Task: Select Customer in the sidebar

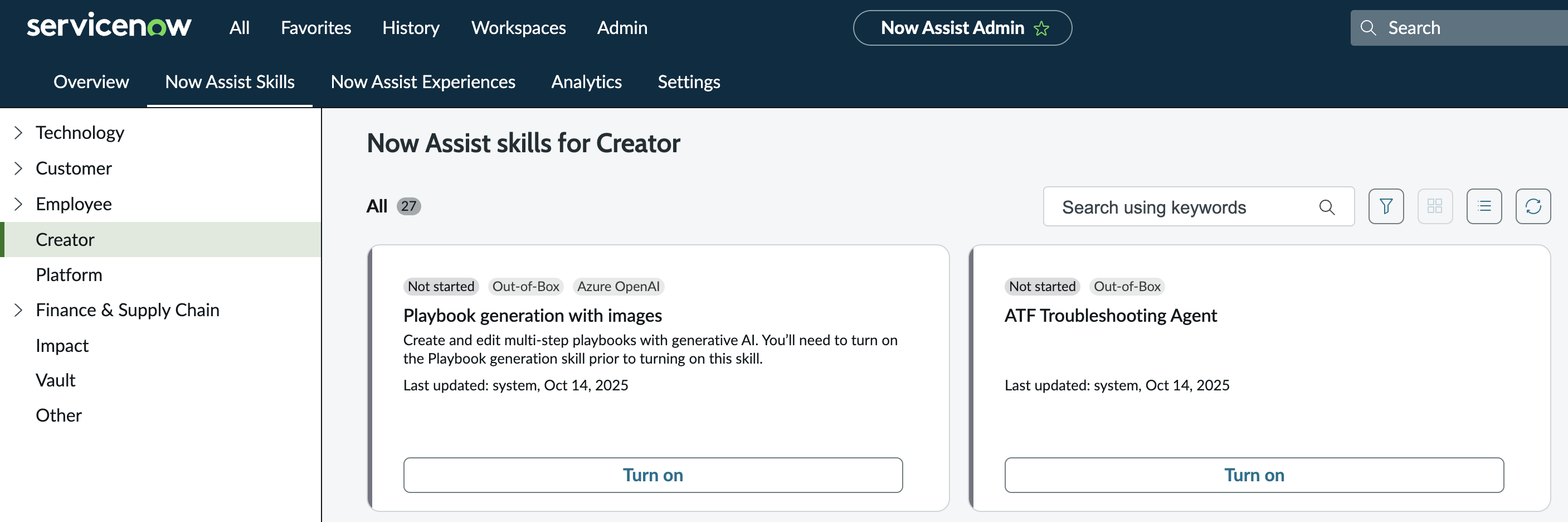Action: pos(74,168)
